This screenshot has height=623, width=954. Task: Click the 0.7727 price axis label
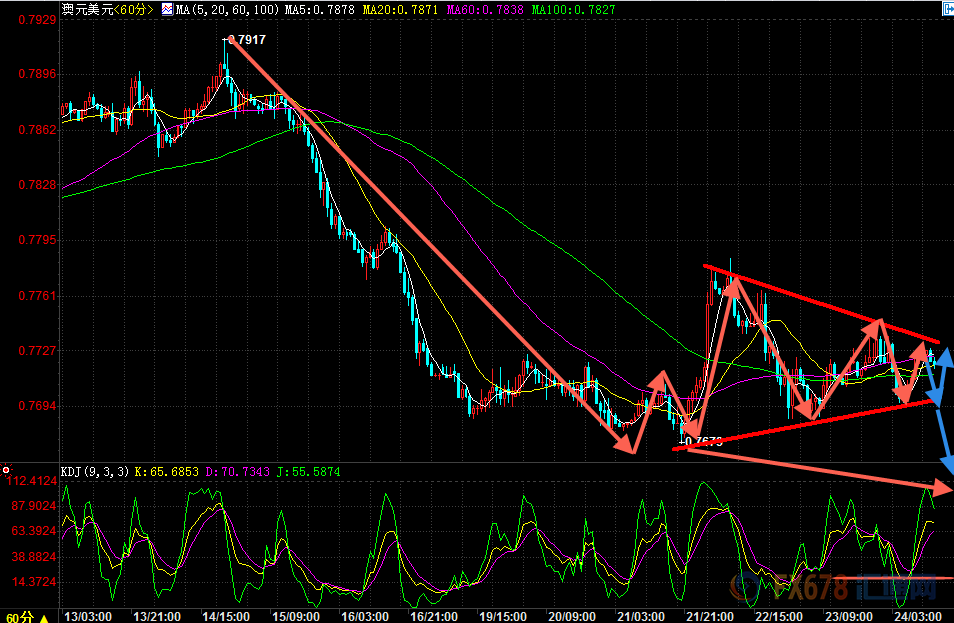point(38,350)
